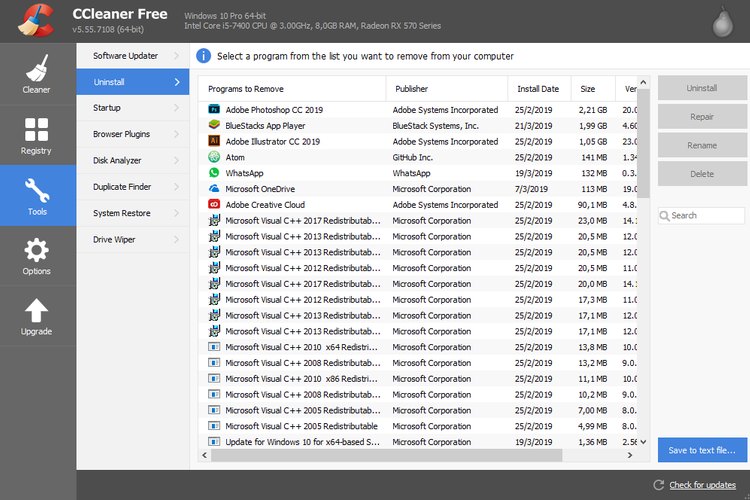Select the Atom program name
Screen dimensions: 750x500
[235, 157]
